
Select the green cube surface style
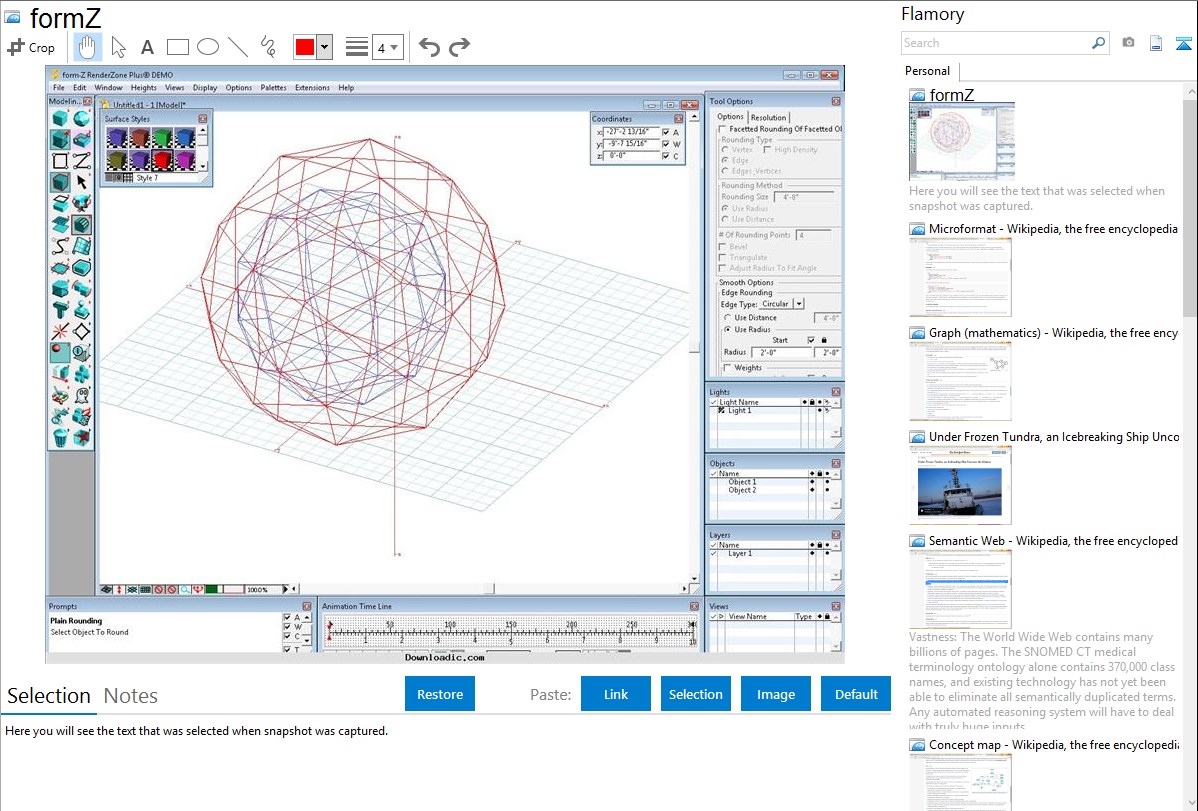[x=162, y=138]
